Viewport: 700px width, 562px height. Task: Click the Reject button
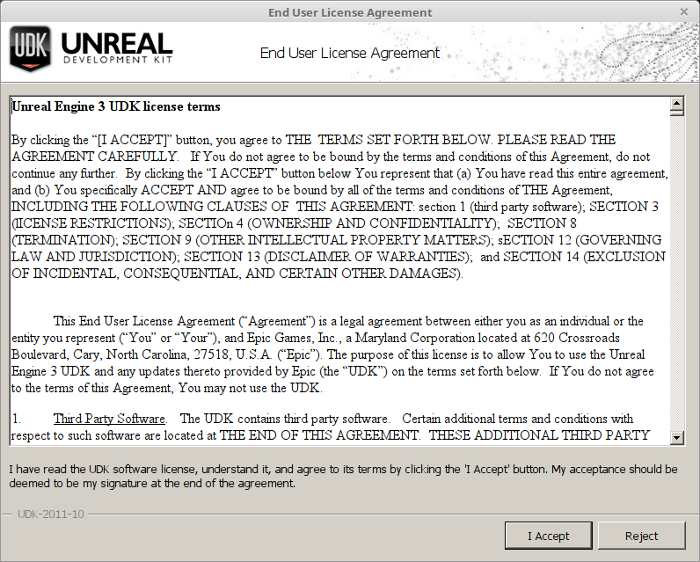click(x=642, y=536)
